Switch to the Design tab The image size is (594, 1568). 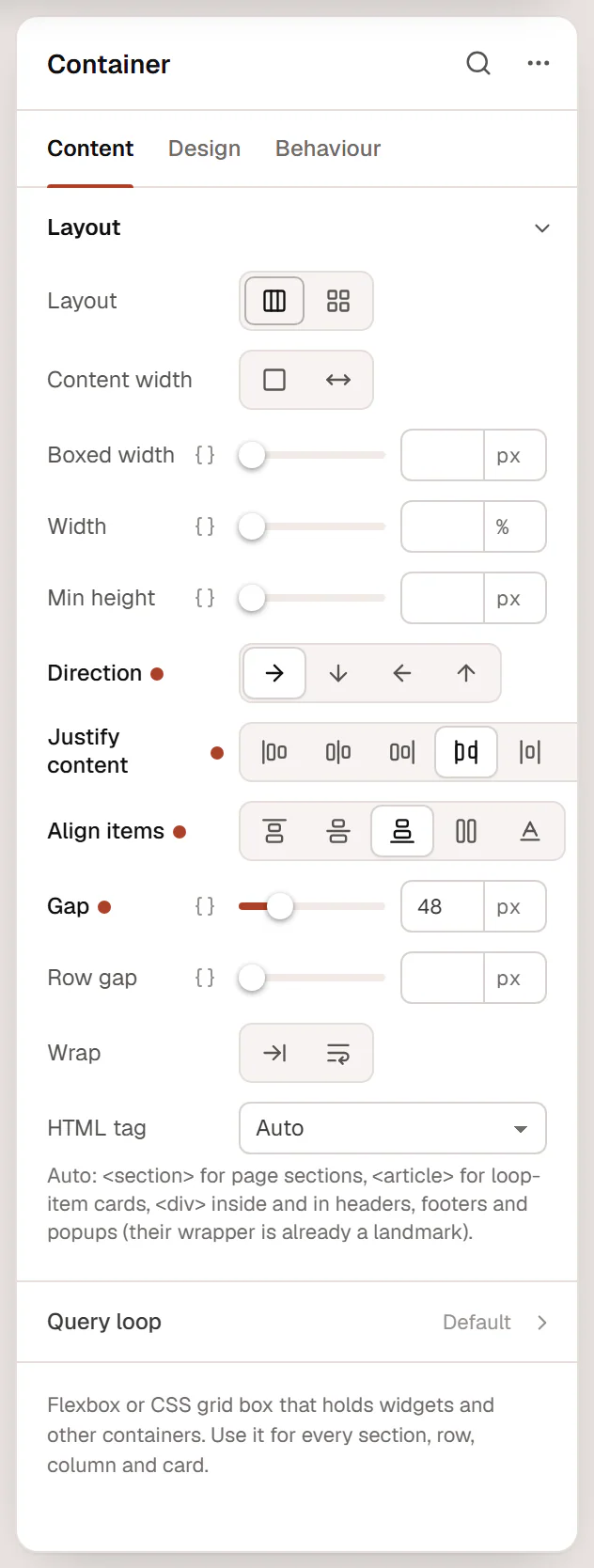(x=204, y=149)
